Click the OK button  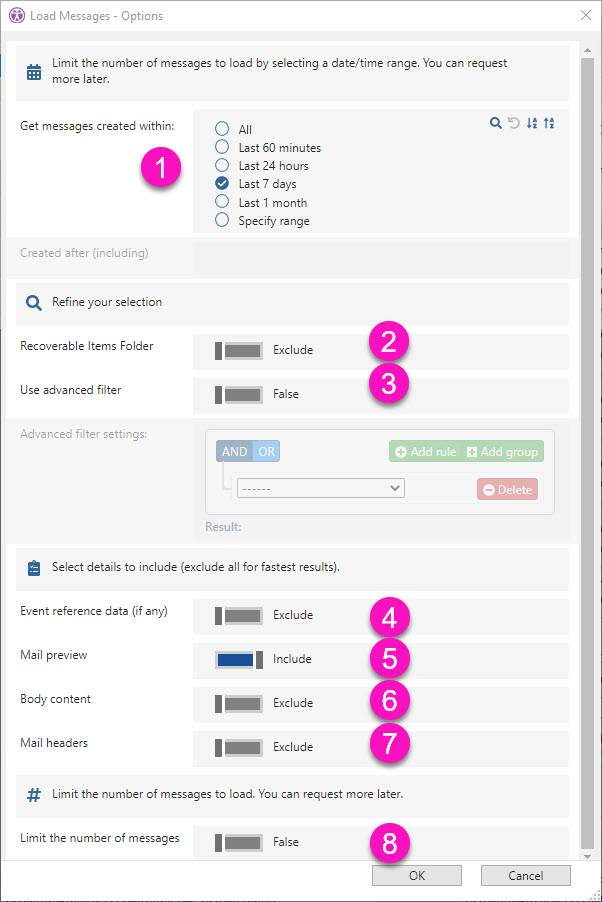417,875
